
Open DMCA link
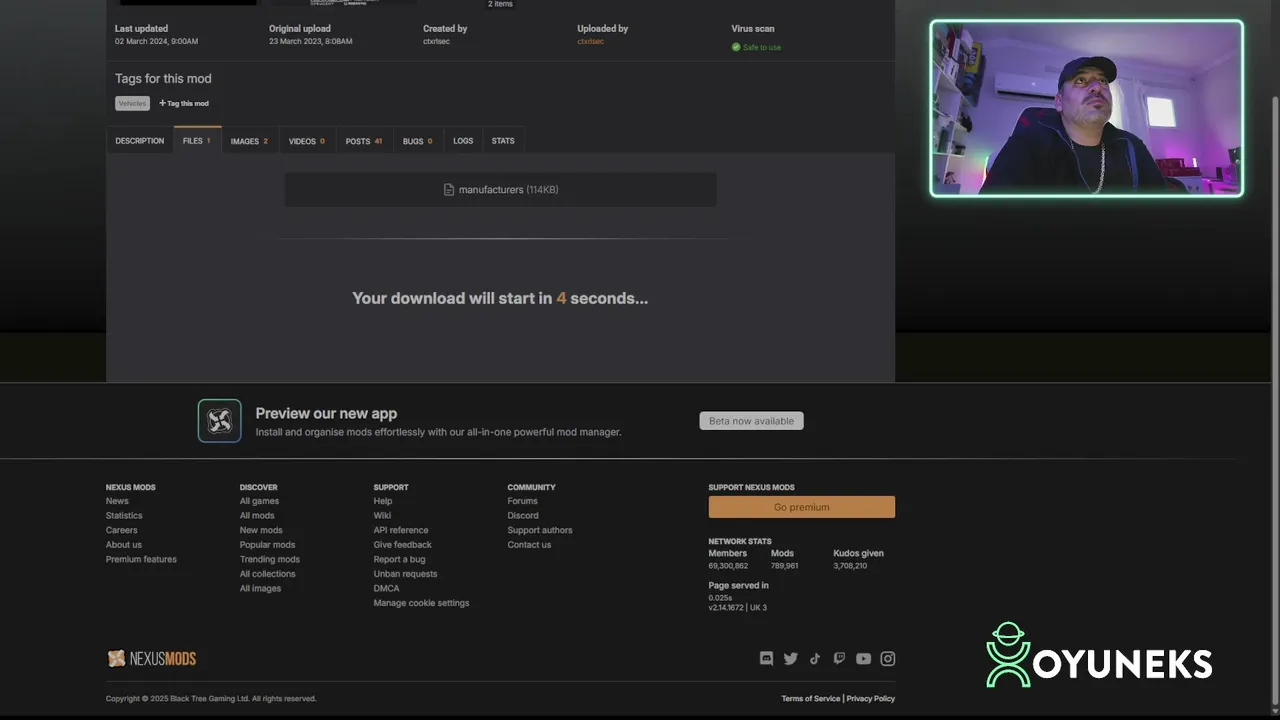(x=386, y=588)
